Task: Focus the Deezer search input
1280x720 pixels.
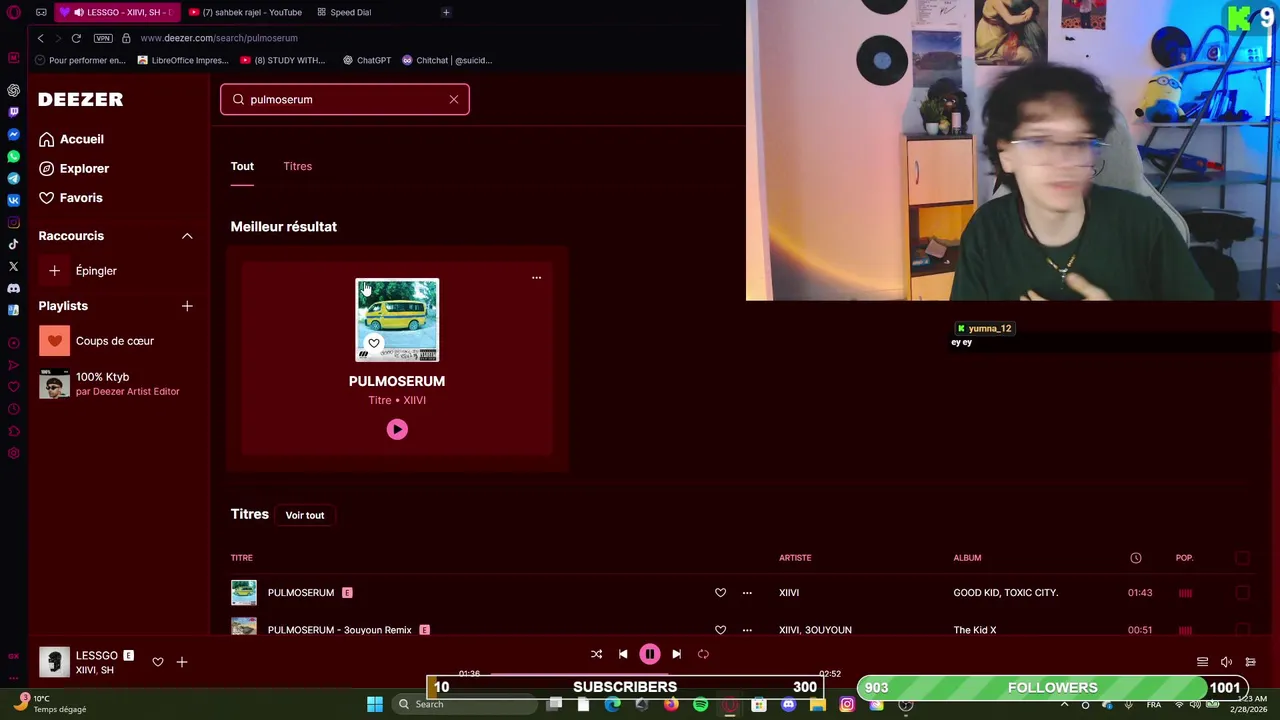Action: click(345, 99)
